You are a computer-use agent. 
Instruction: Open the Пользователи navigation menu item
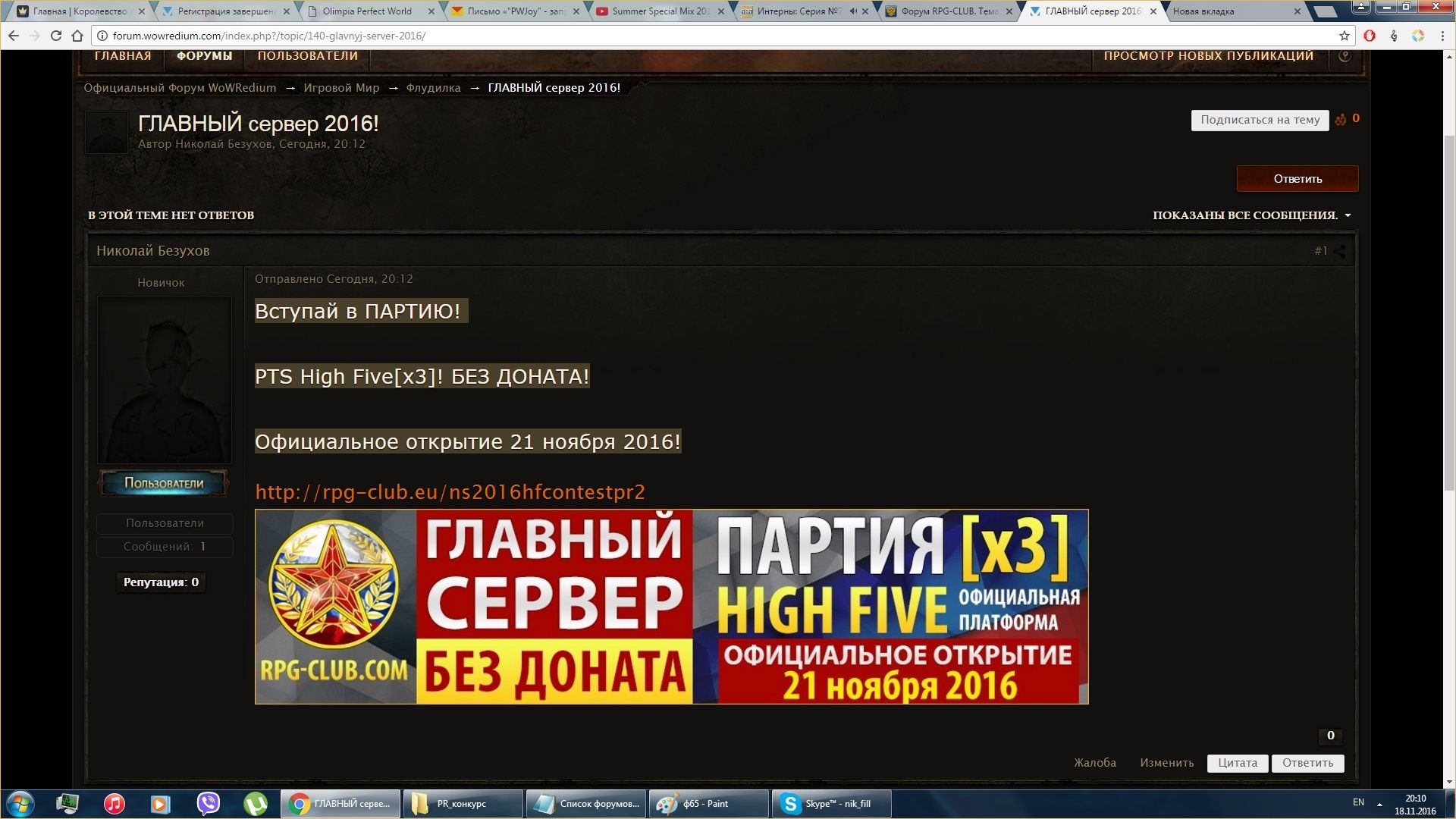point(307,56)
